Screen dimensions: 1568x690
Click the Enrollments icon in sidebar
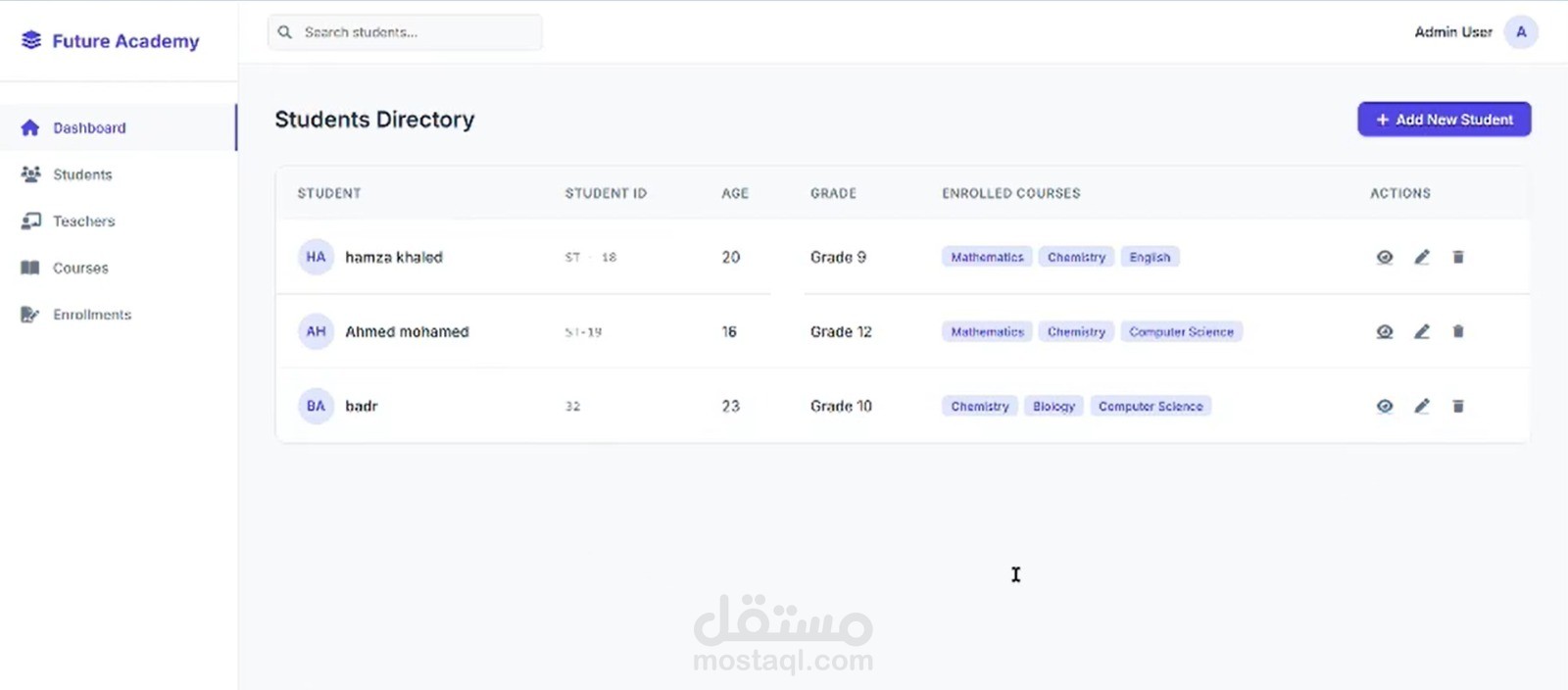(x=30, y=315)
